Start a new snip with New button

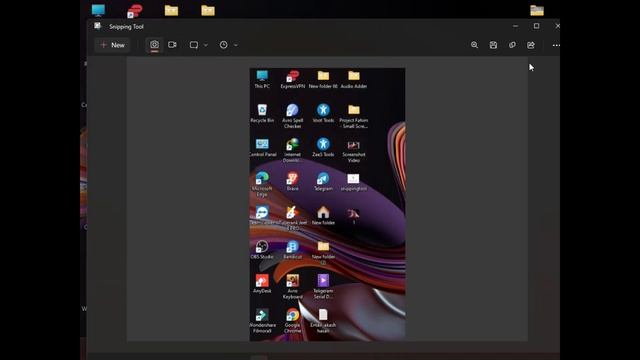[x=112, y=45]
